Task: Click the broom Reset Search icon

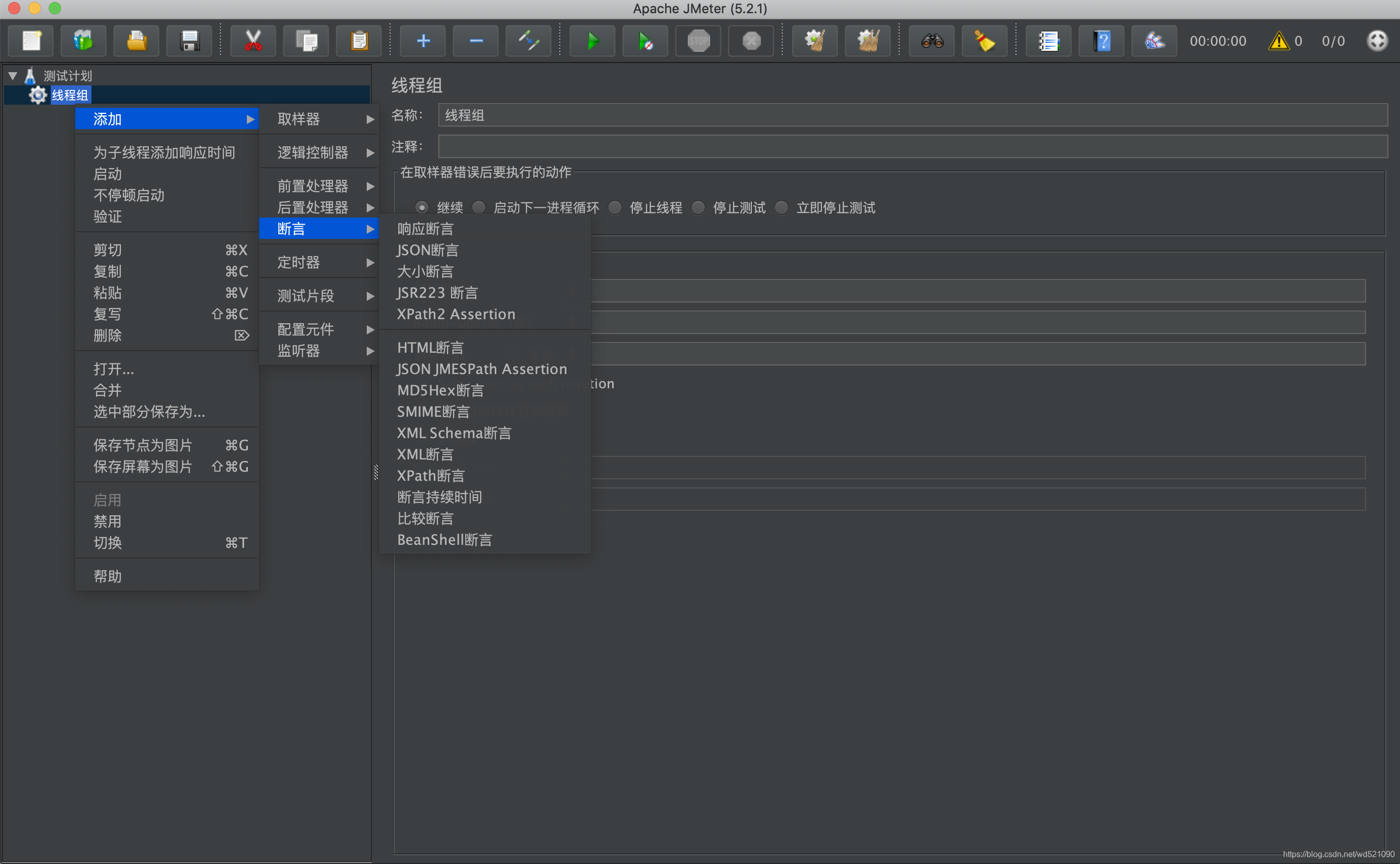Action: [x=984, y=41]
